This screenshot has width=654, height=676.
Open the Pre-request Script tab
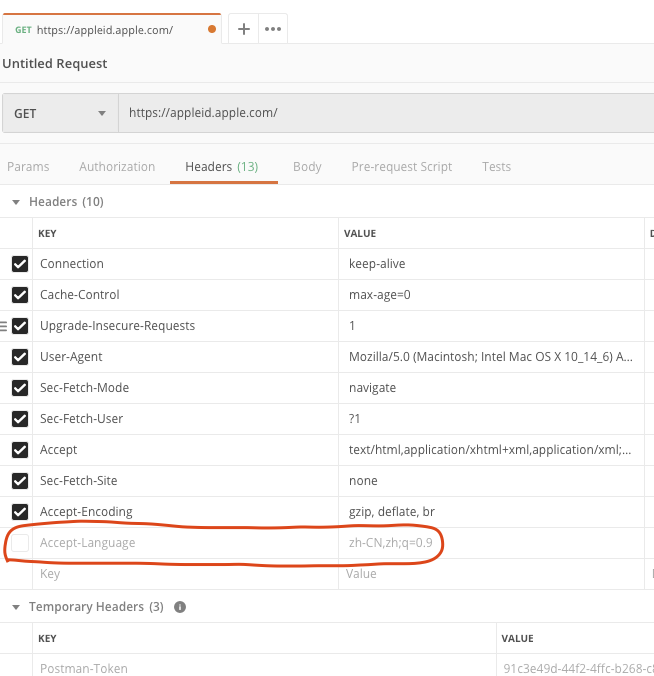[x=401, y=166]
